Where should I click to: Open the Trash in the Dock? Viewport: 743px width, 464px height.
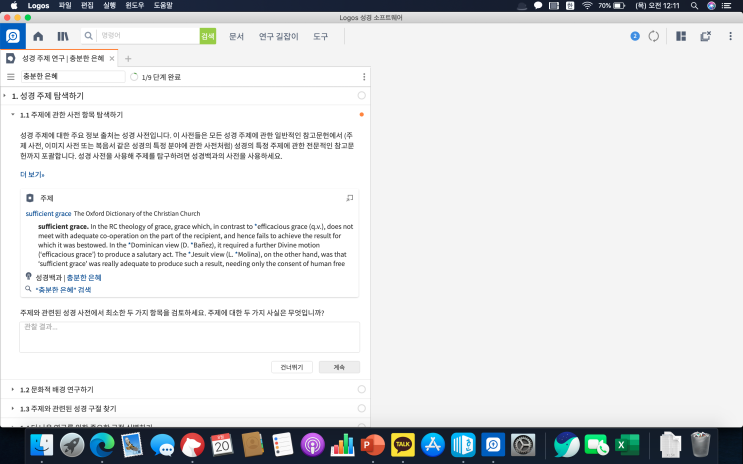[700, 445]
